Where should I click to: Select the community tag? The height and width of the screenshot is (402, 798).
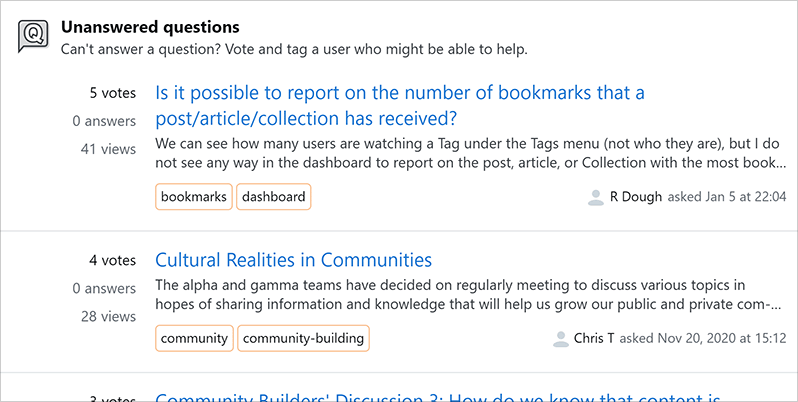pos(194,339)
